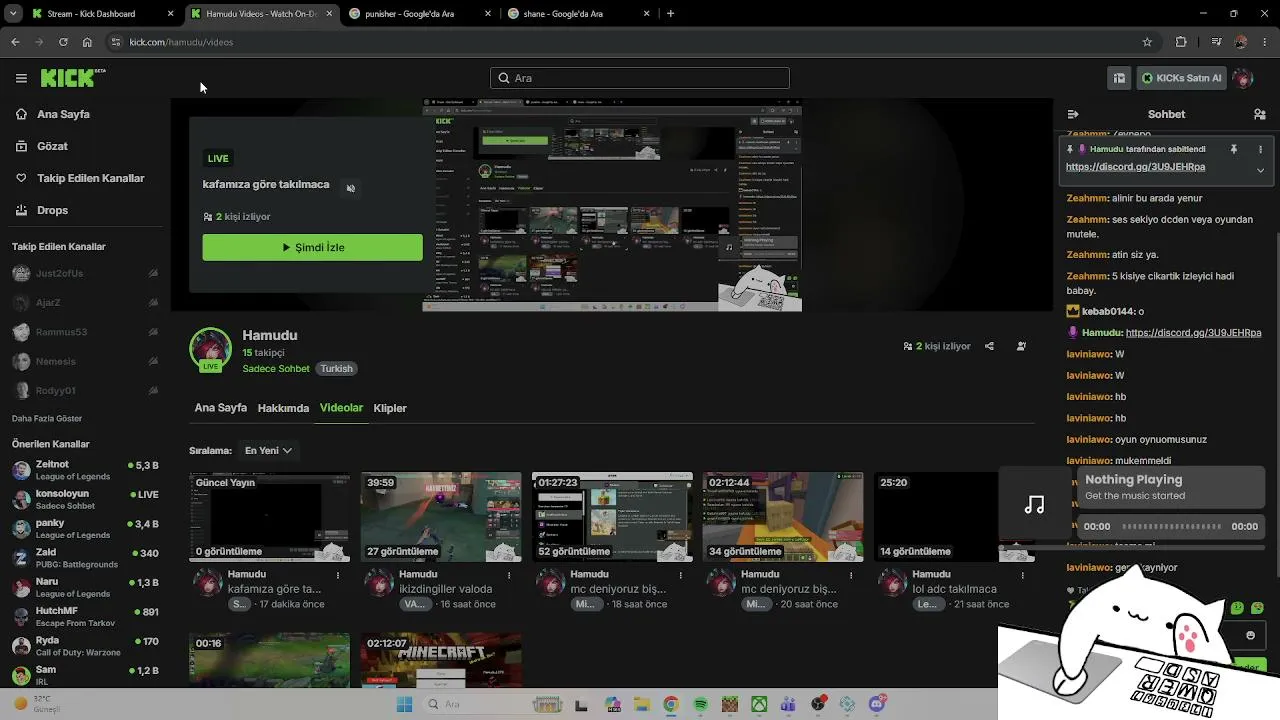Select the 'Videolar' tab
1280x720 pixels.
tap(341, 408)
